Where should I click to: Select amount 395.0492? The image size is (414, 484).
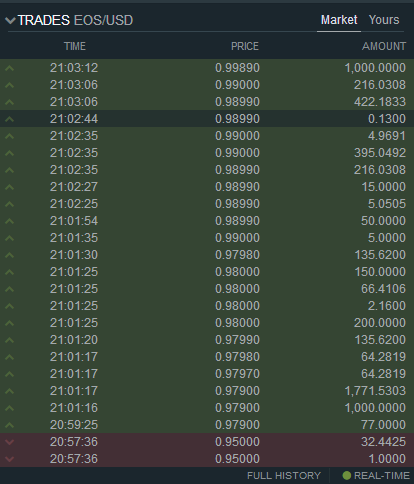click(380, 153)
